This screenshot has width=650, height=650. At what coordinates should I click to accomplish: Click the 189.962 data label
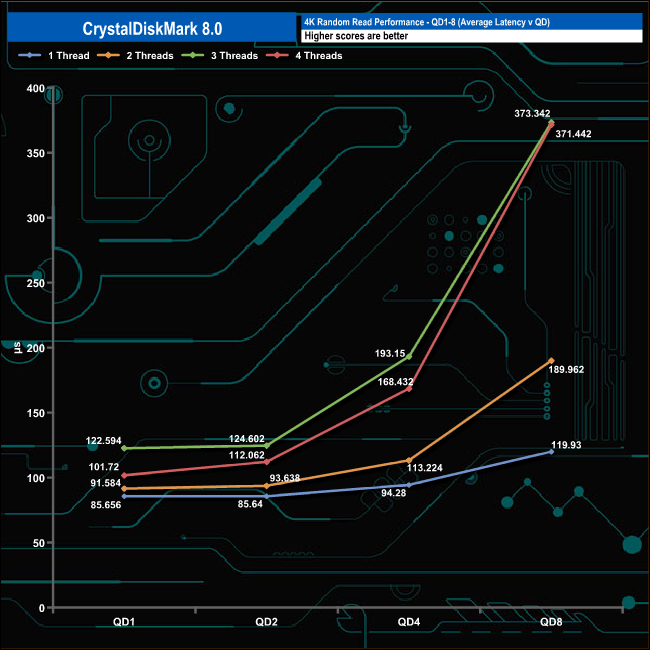[566, 369]
